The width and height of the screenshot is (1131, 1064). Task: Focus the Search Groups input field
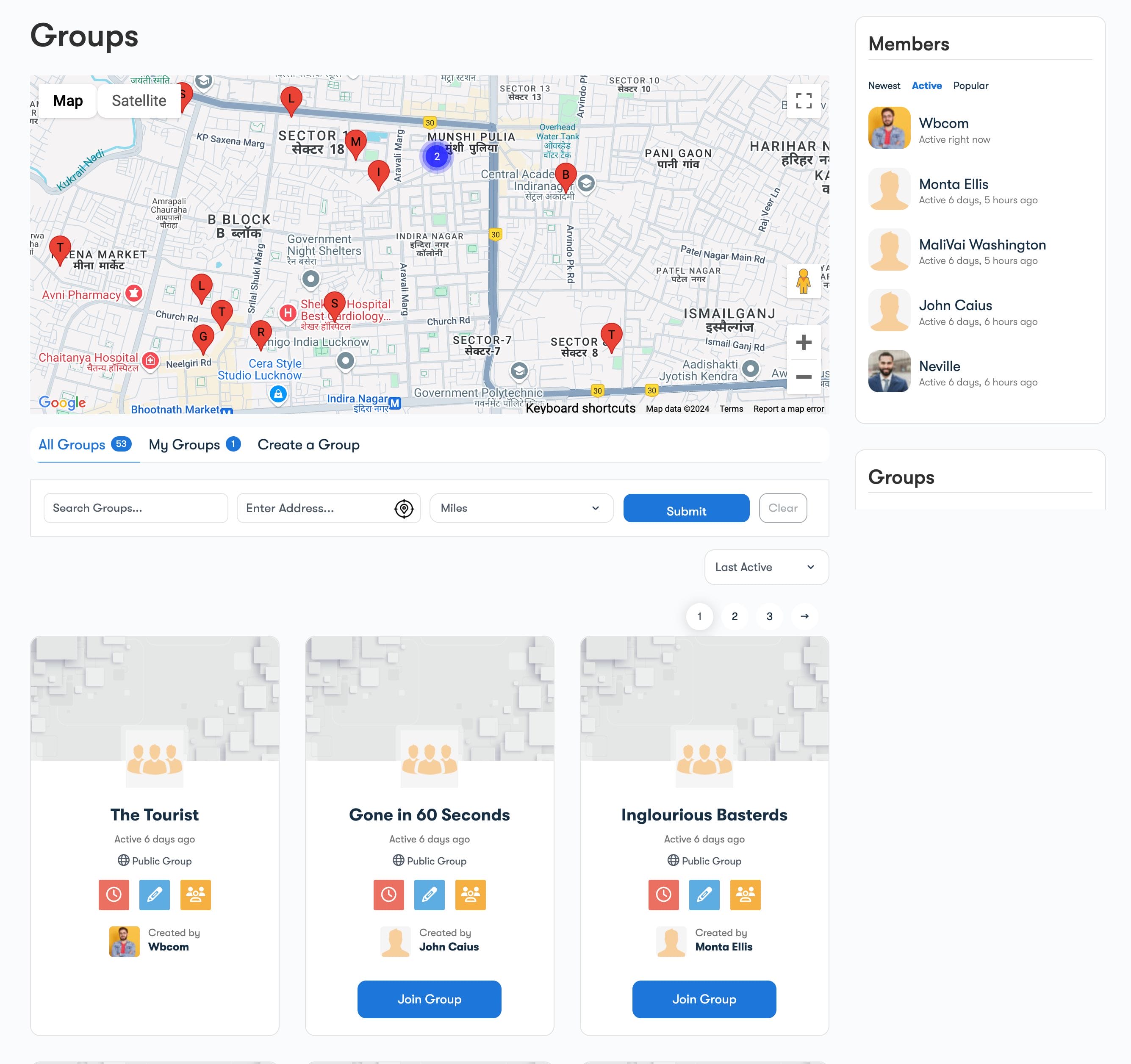click(x=136, y=508)
